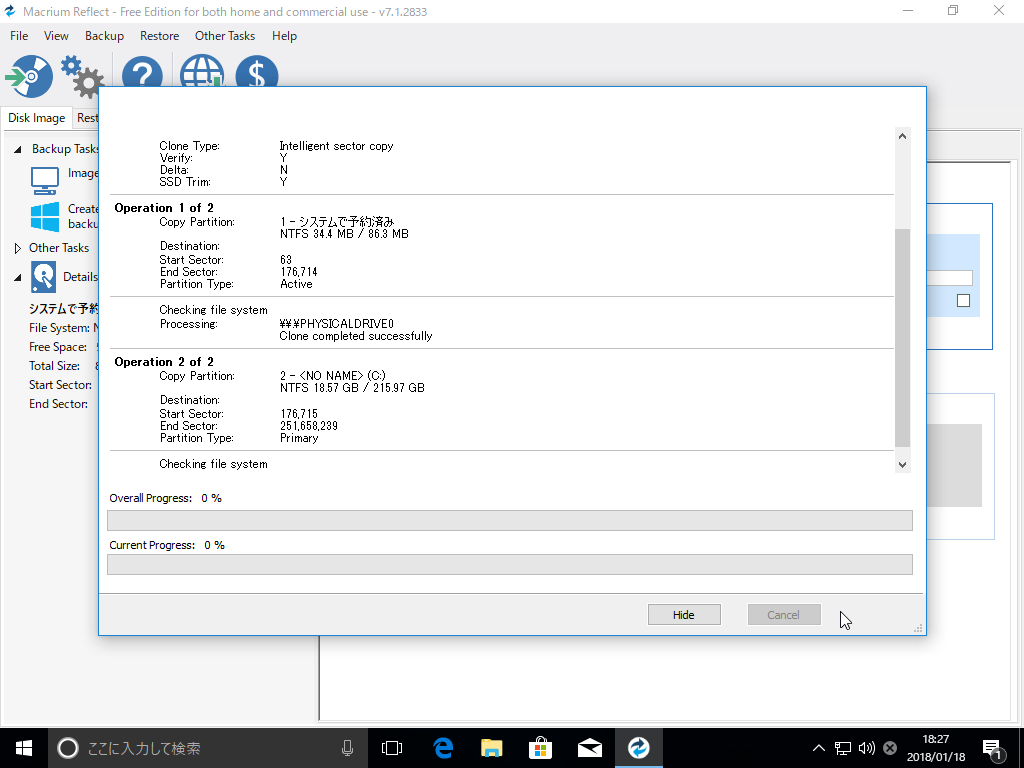The image size is (1024, 768).
Task: Click the log scroll down arrow
Action: [x=902, y=464]
